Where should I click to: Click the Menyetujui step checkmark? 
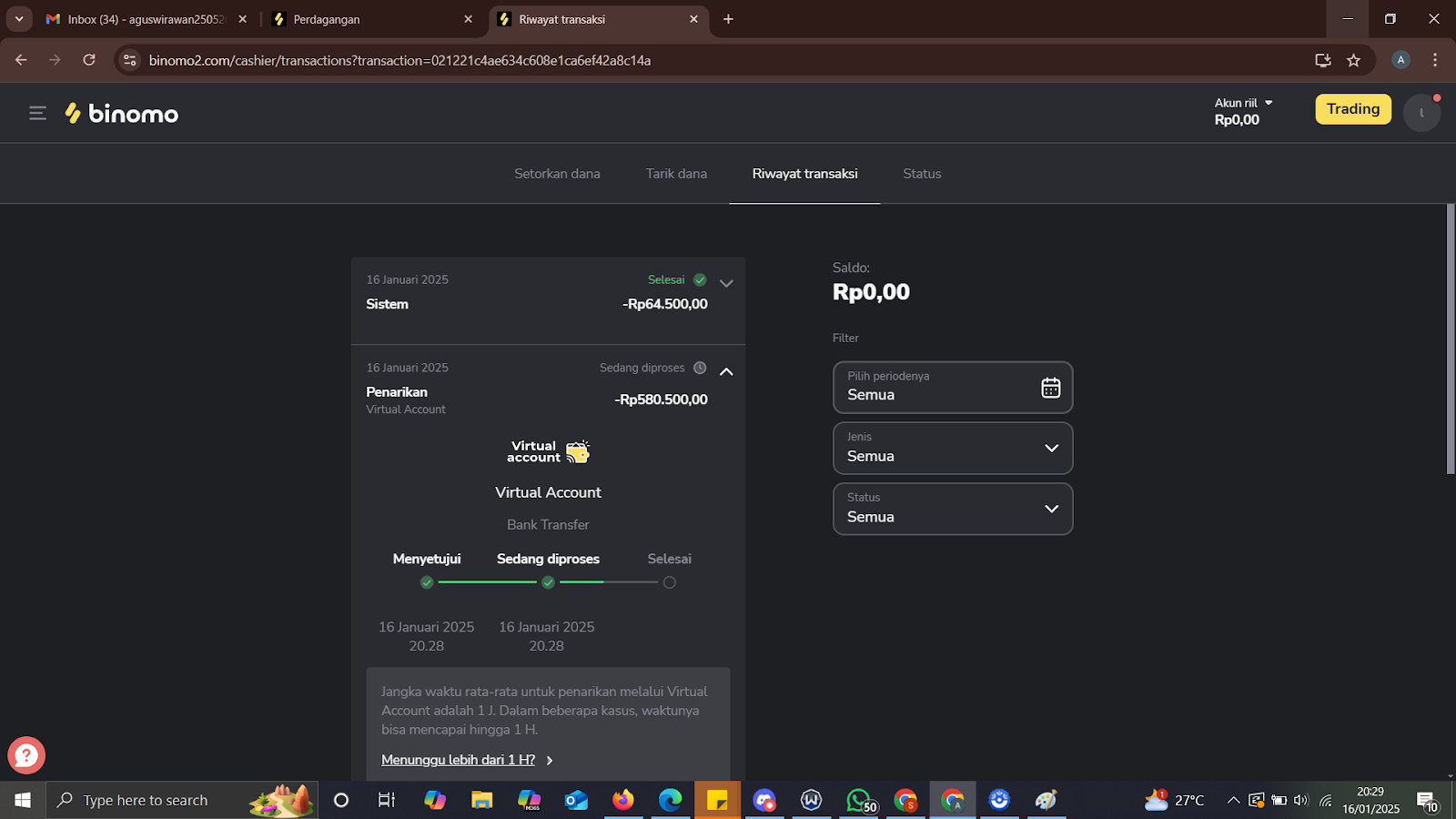426,581
